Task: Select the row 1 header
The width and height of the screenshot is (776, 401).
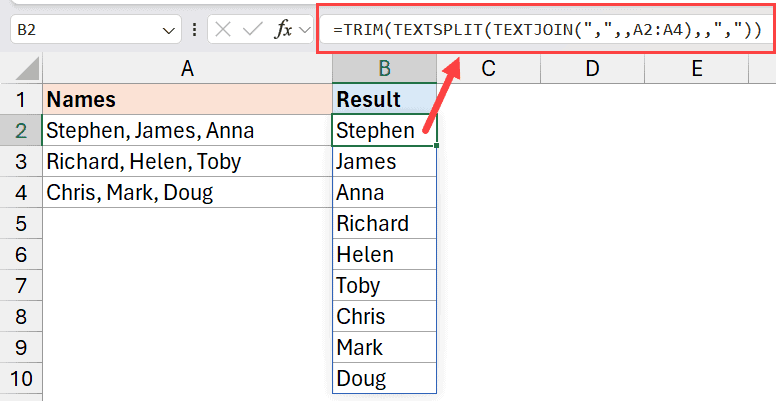Action: pos(20,100)
